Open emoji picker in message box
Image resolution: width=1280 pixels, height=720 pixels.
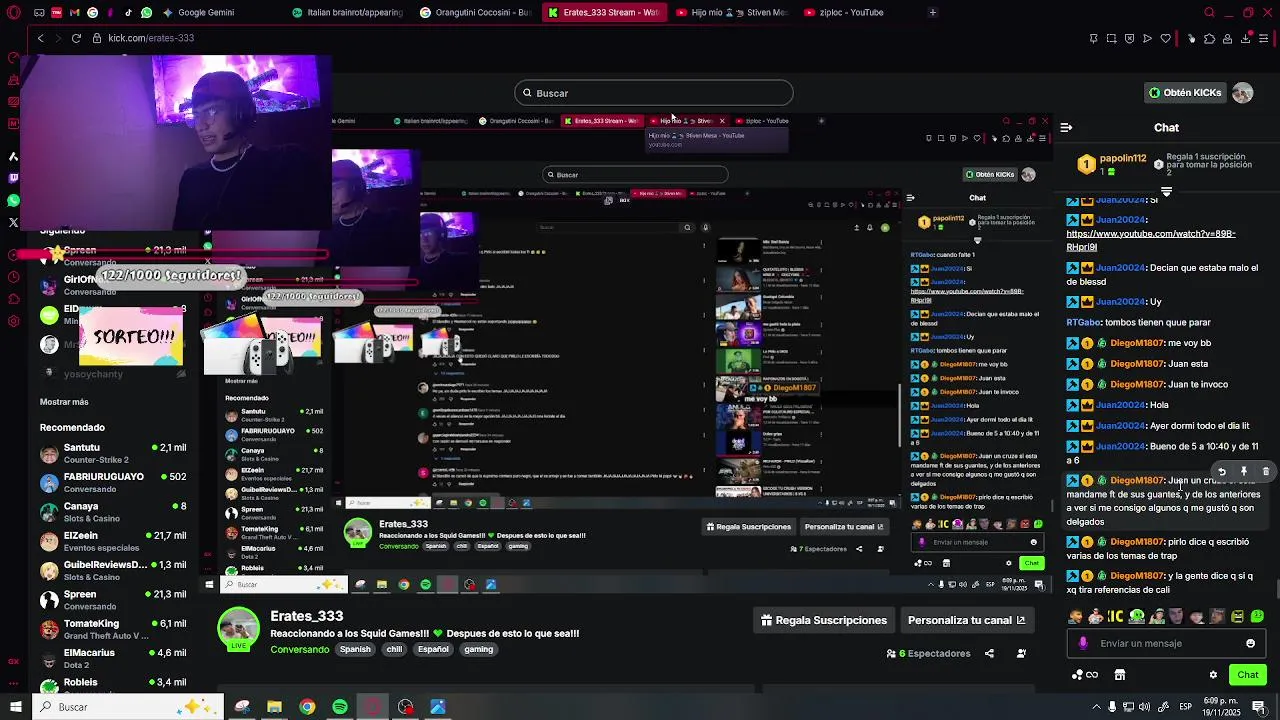coord(1250,643)
